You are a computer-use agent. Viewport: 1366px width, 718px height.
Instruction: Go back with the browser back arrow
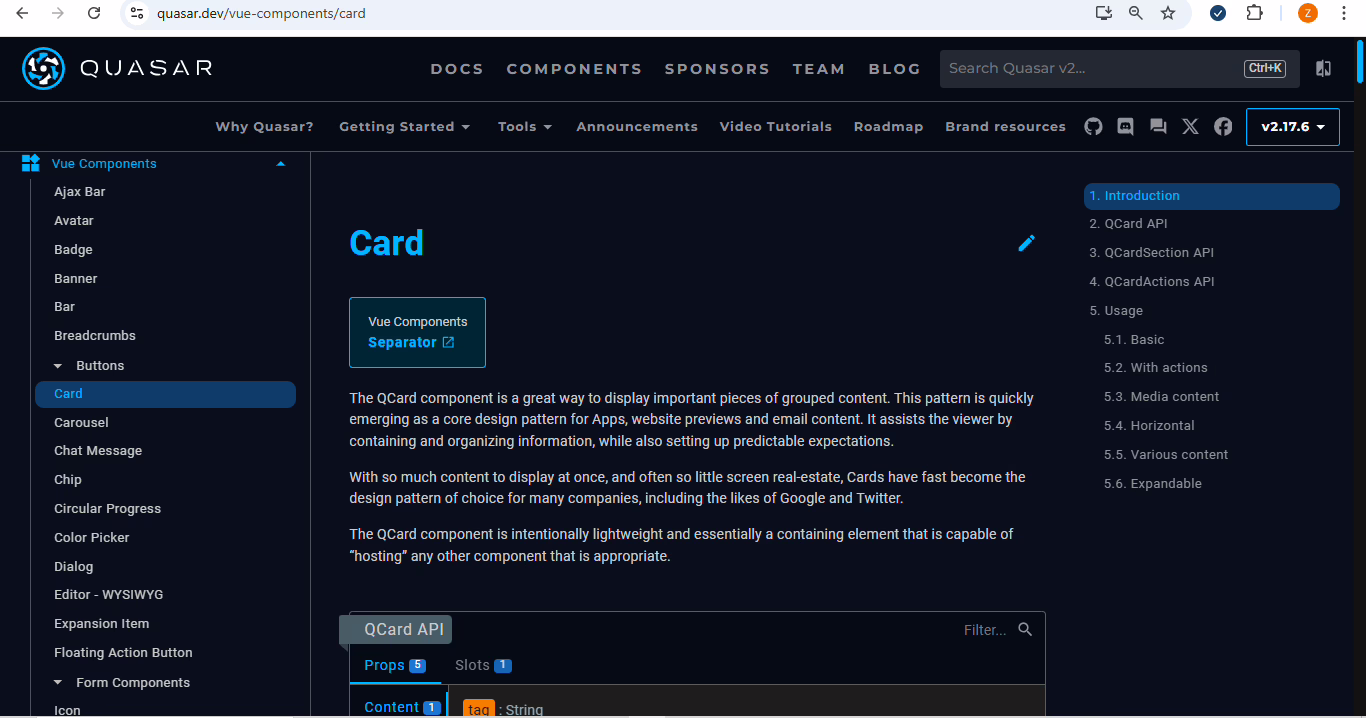coord(22,13)
